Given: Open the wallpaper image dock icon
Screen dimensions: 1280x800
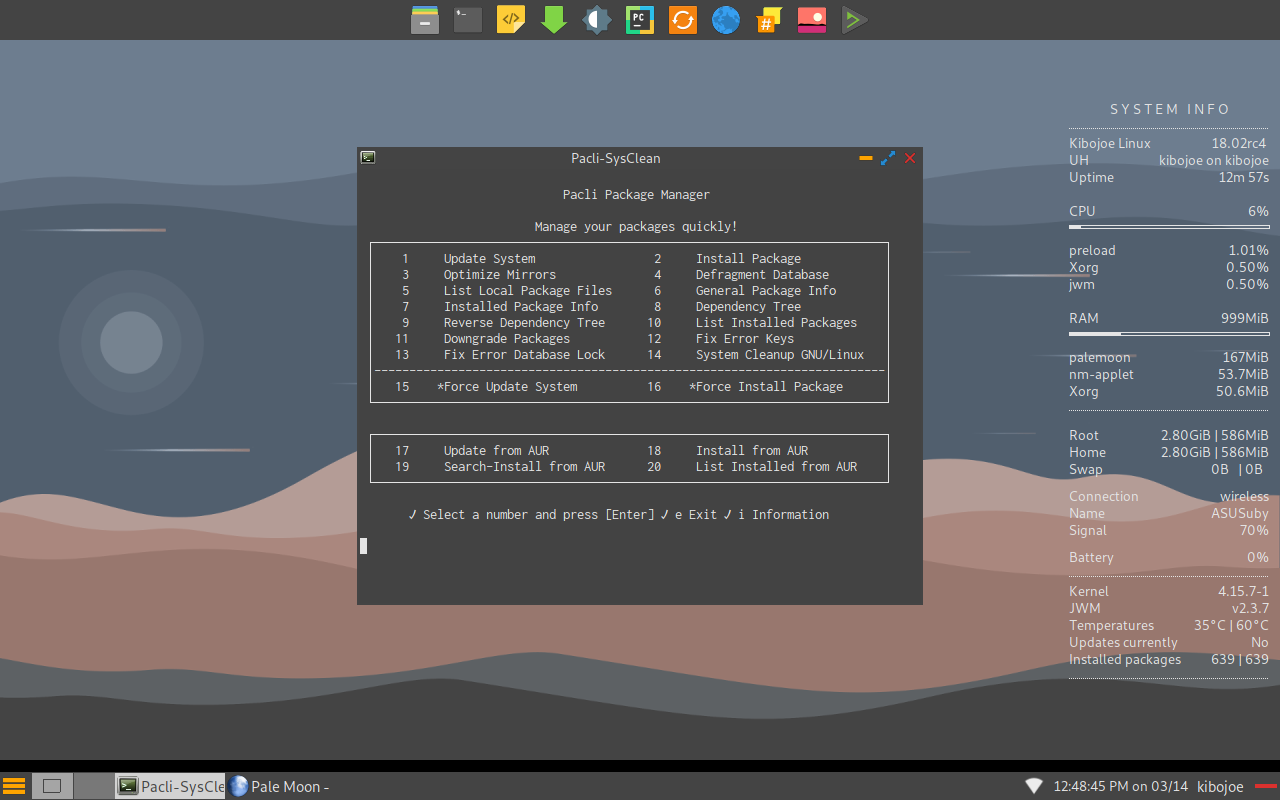Looking at the screenshot, I should pyautogui.click(x=812, y=20).
